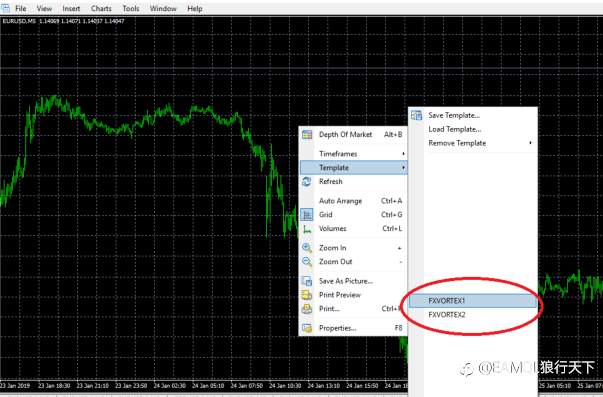Open the View menu

44,8
